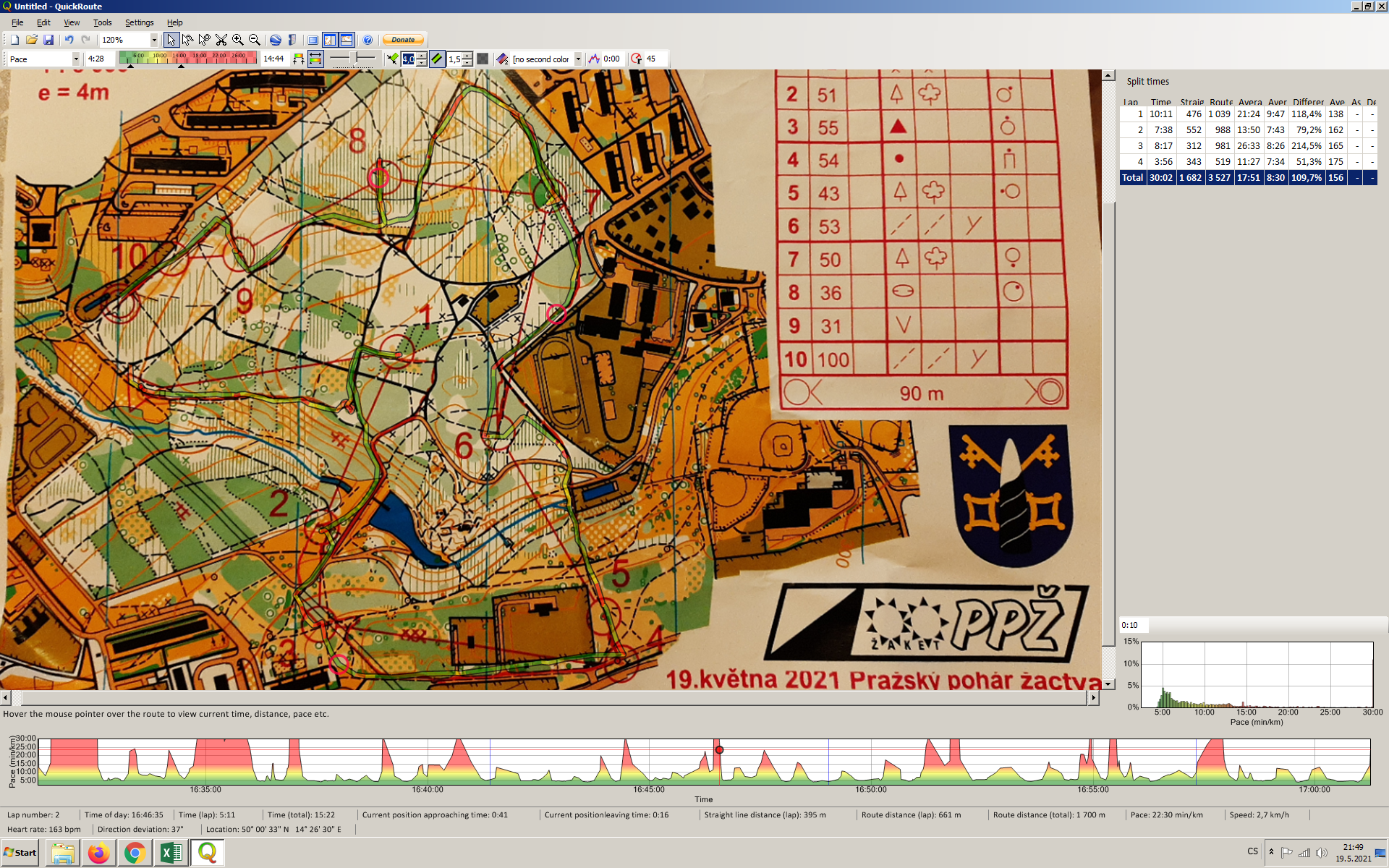Adjust the color transparency slider
1389x868 pixels.
pos(353,58)
